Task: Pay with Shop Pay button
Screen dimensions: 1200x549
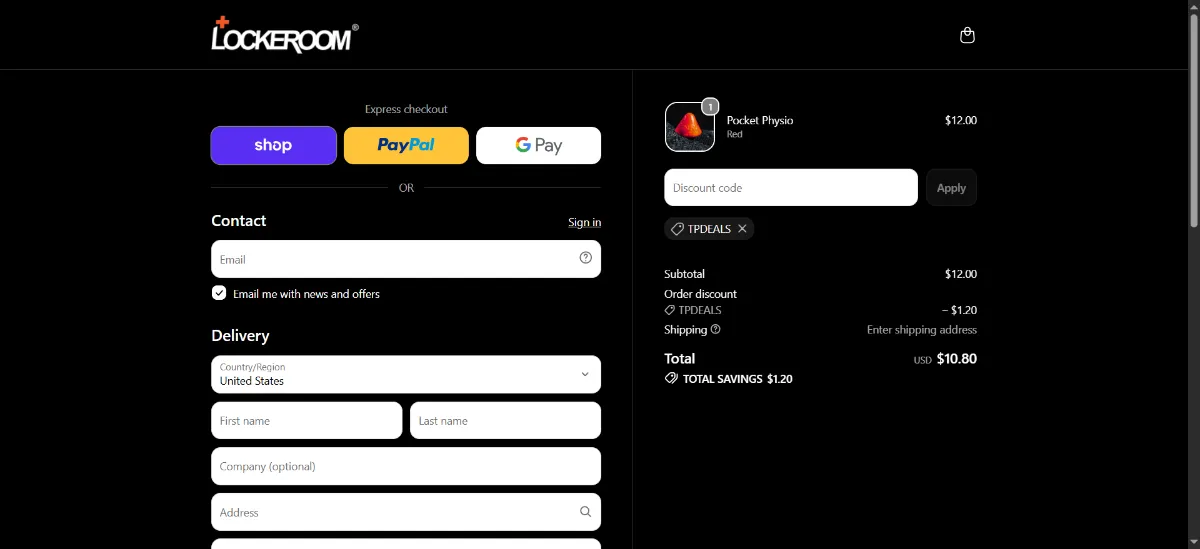Action: pos(274,145)
